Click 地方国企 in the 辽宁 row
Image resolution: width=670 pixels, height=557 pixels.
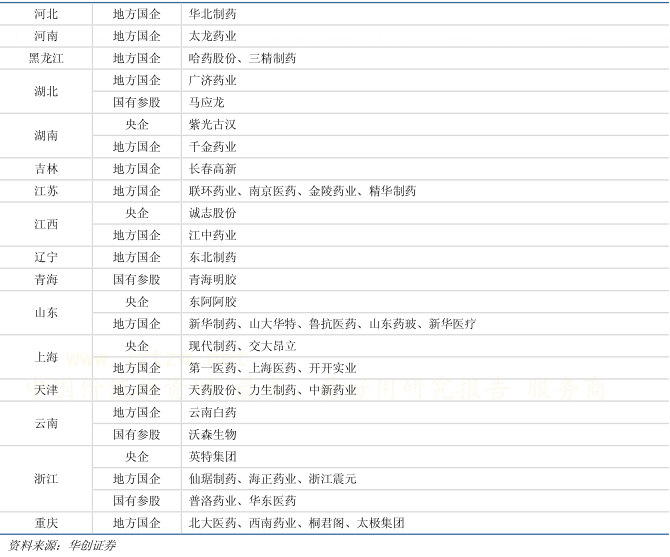[x=137, y=257]
